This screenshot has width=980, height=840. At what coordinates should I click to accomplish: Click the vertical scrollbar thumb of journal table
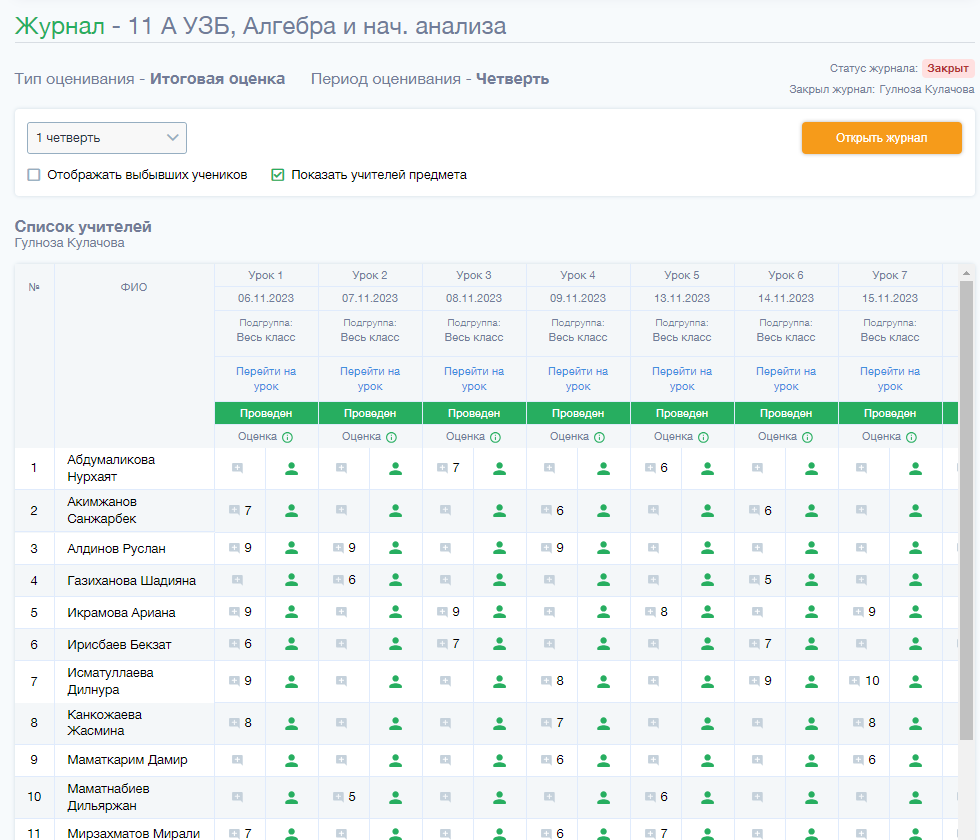click(x=966, y=511)
